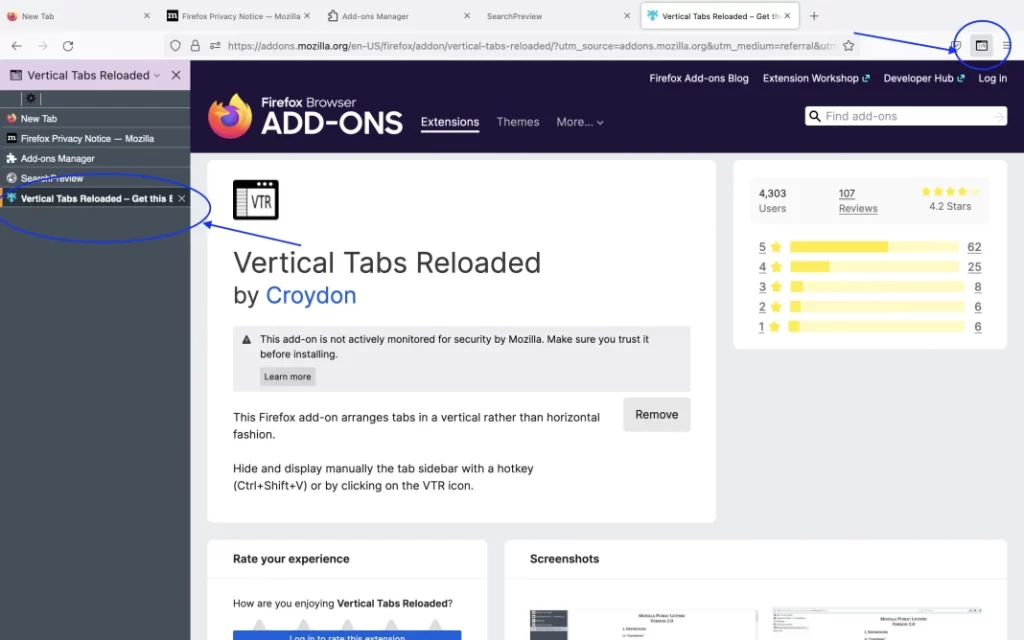
Task: Close the active Vertical Tabs Reloaded top tab
Action: [x=787, y=16]
